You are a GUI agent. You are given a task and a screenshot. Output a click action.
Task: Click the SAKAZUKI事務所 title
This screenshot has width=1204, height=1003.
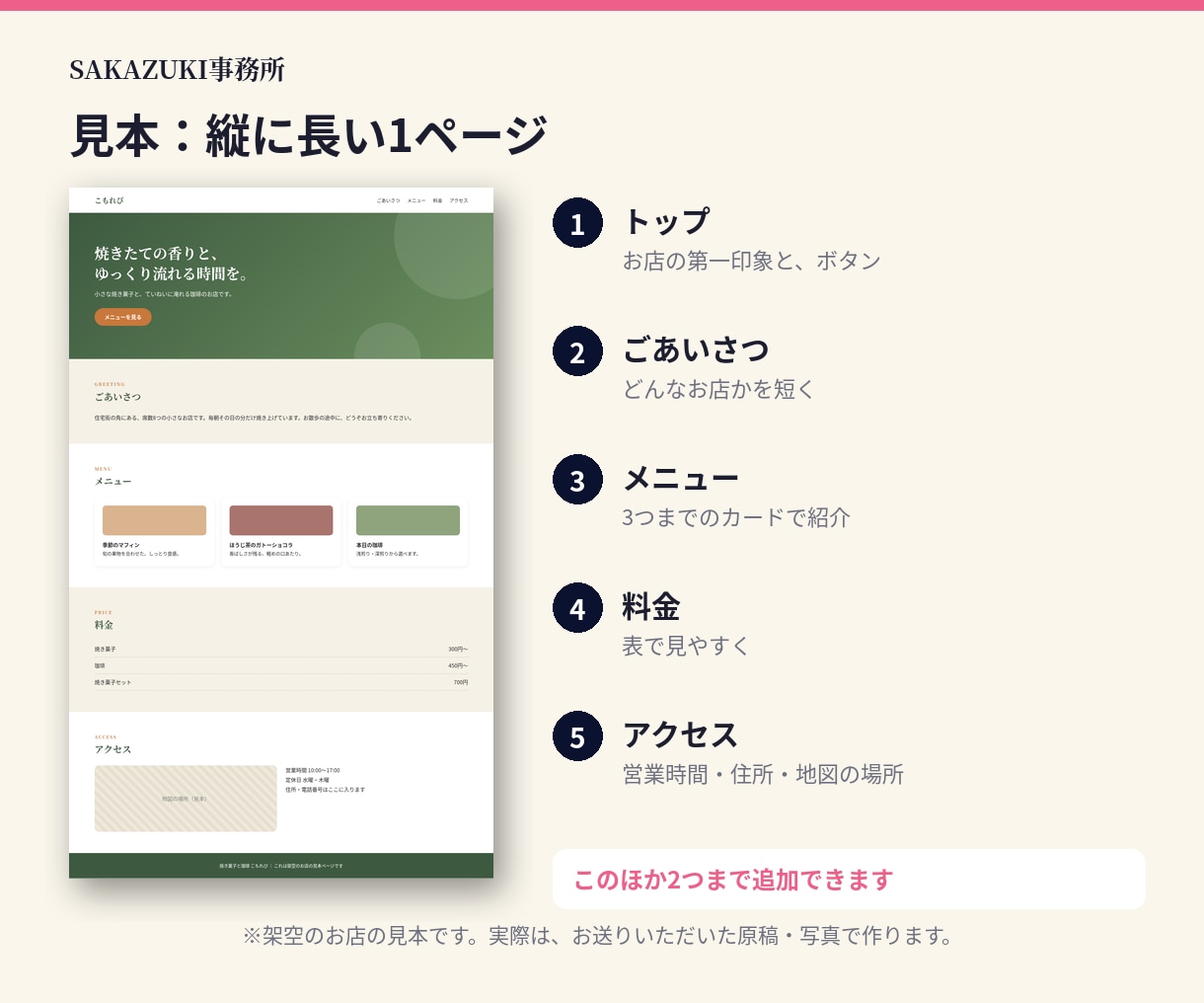click(x=177, y=70)
